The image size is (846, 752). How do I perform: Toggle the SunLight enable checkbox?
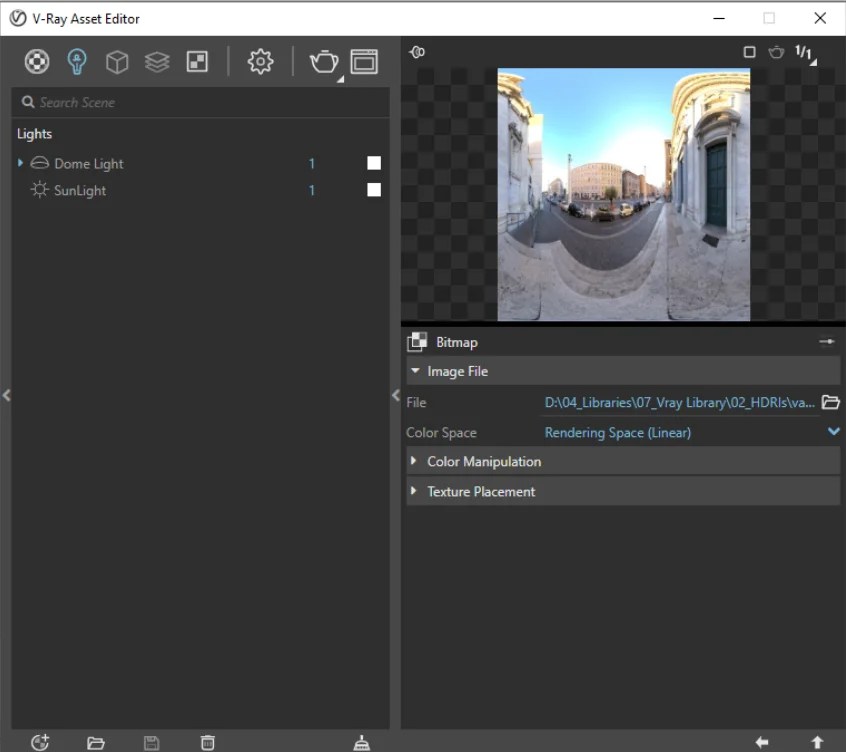point(374,190)
